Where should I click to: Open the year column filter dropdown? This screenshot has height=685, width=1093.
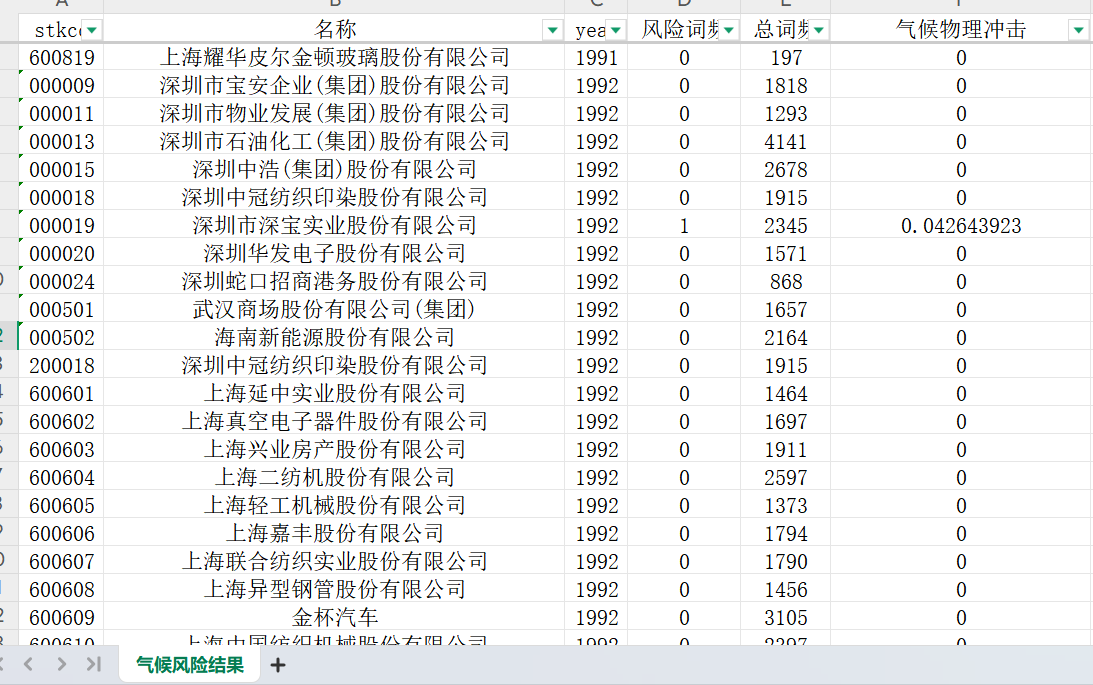pyautogui.click(x=616, y=30)
